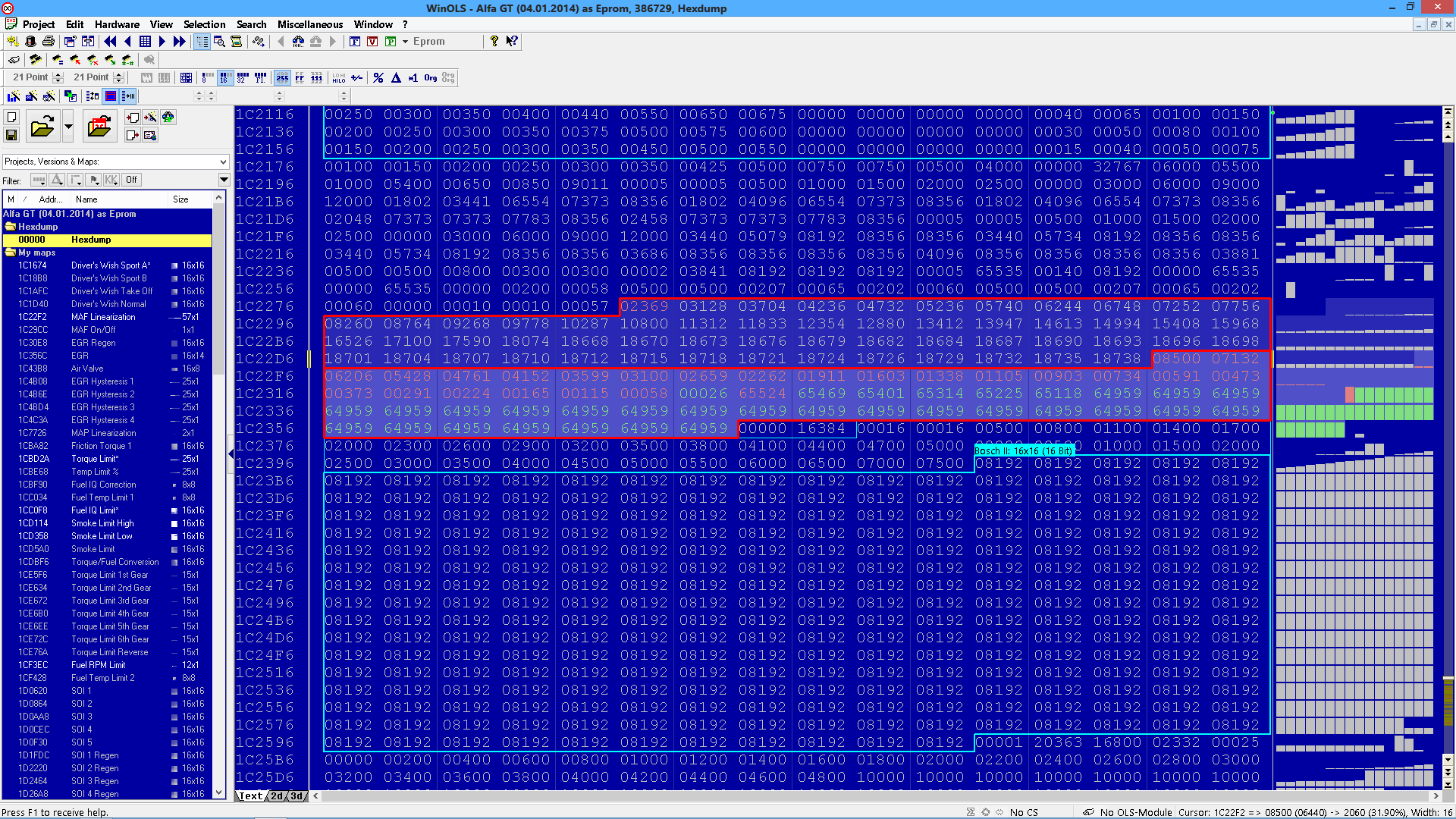The width and height of the screenshot is (1456, 819).
Task: Jump to the first map with double-left arrows
Action: pos(110,42)
